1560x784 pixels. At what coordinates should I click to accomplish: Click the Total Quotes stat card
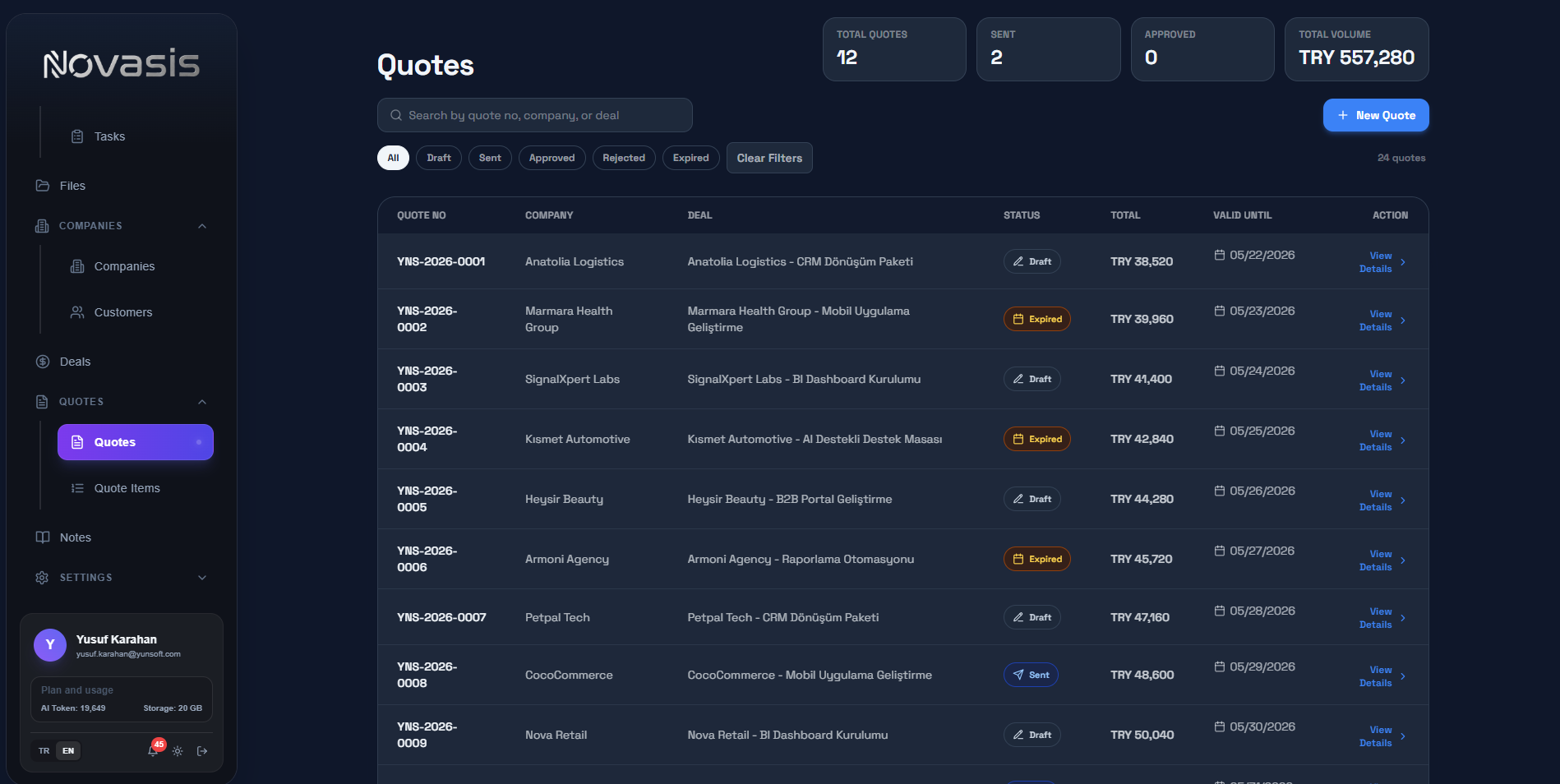point(894,49)
